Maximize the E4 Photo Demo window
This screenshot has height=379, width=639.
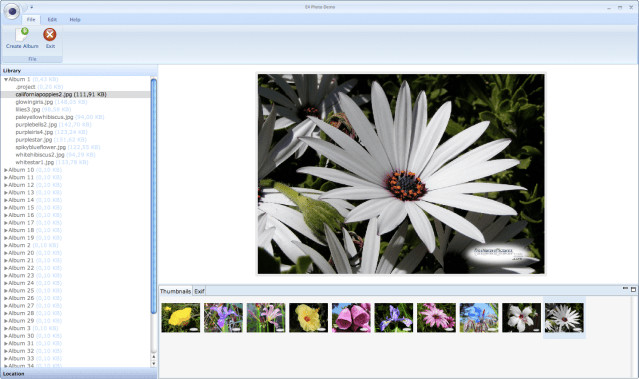[x=620, y=7]
